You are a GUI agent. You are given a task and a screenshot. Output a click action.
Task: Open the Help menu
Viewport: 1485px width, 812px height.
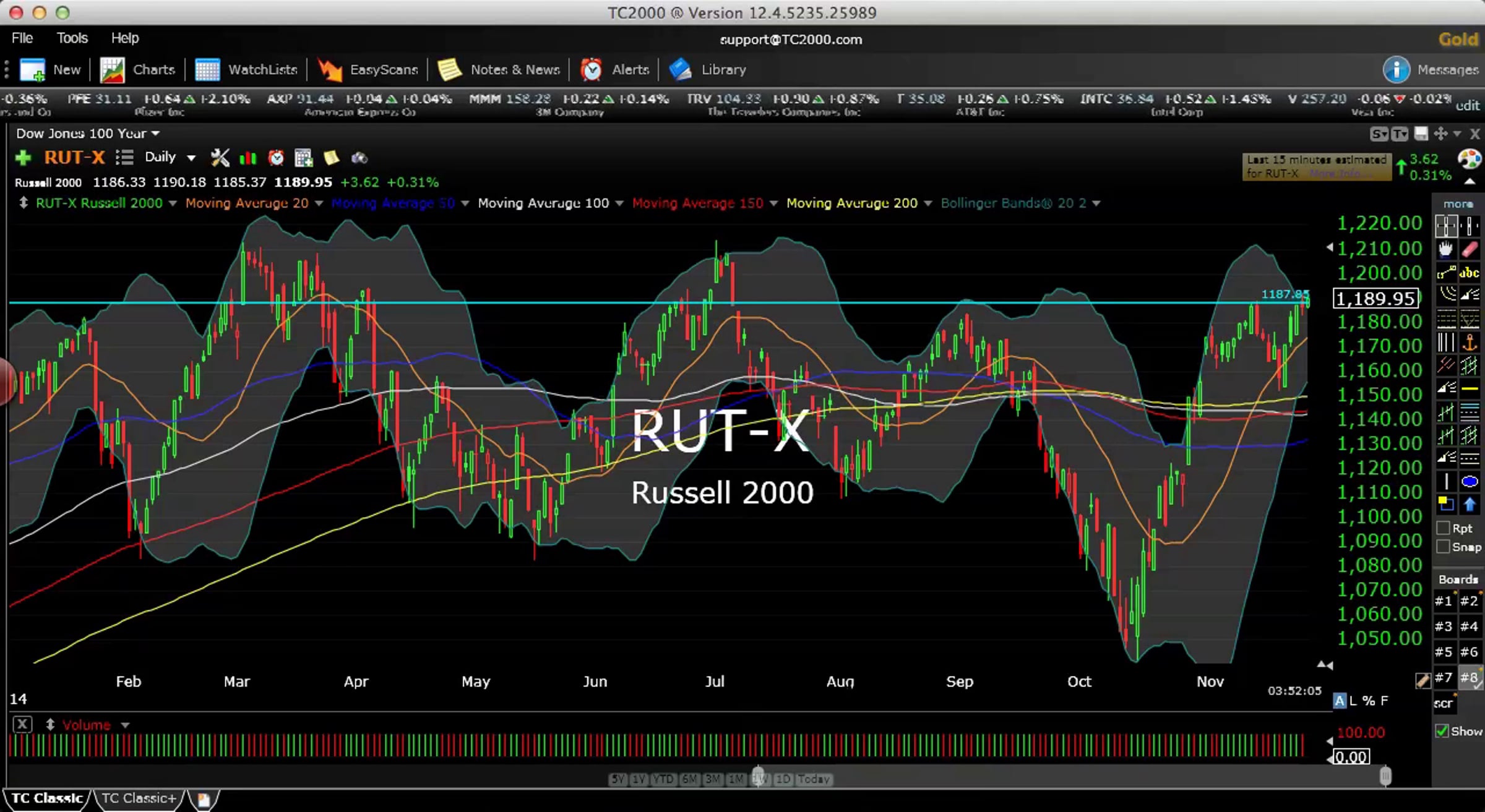click(x=125, y=38)
